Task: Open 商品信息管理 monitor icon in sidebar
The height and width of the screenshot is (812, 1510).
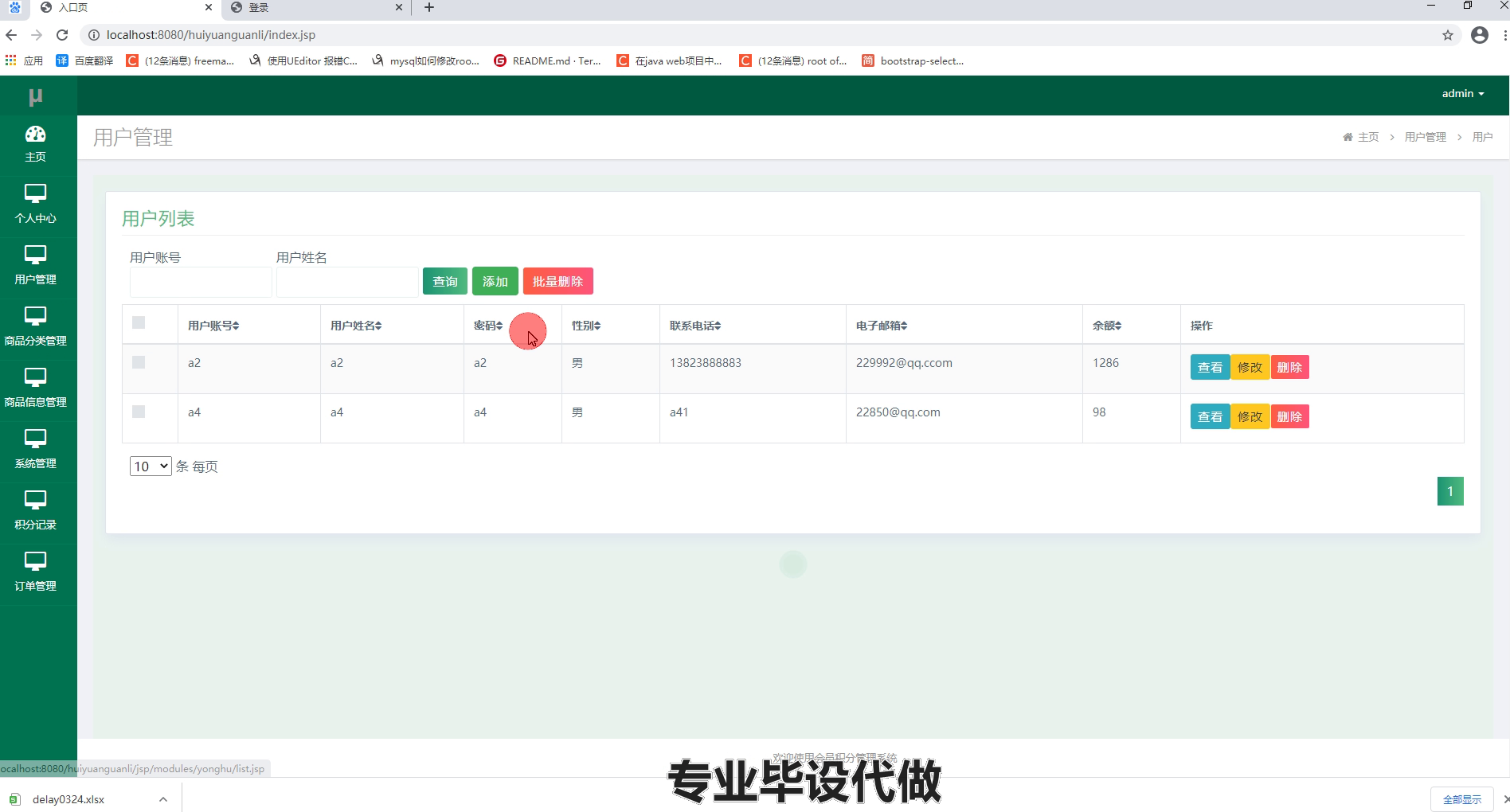Action: [35, 377]
